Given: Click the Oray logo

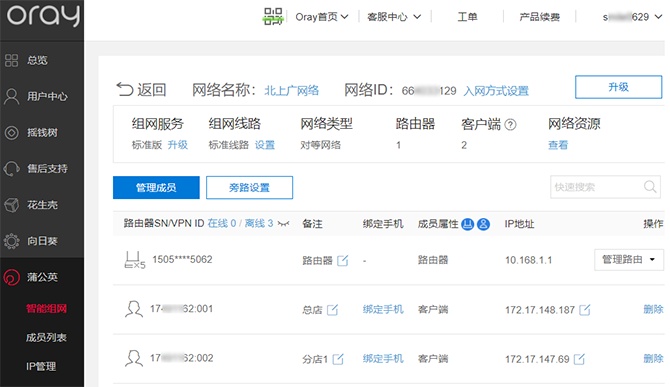Looking at the screenshot, I should click(x=43, y=15).
